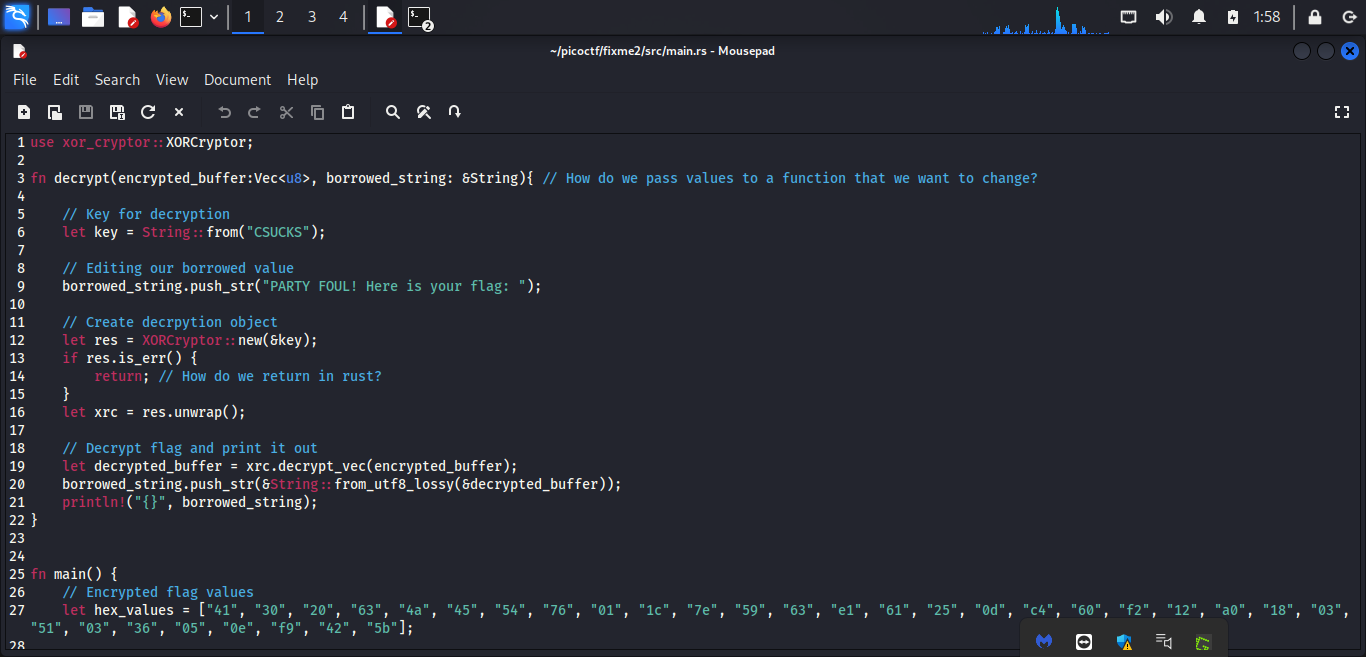The height and width of the screenshot is (657, 1366).
Task: Close the document with the toolbar X icon
Action: pos(179,112)
